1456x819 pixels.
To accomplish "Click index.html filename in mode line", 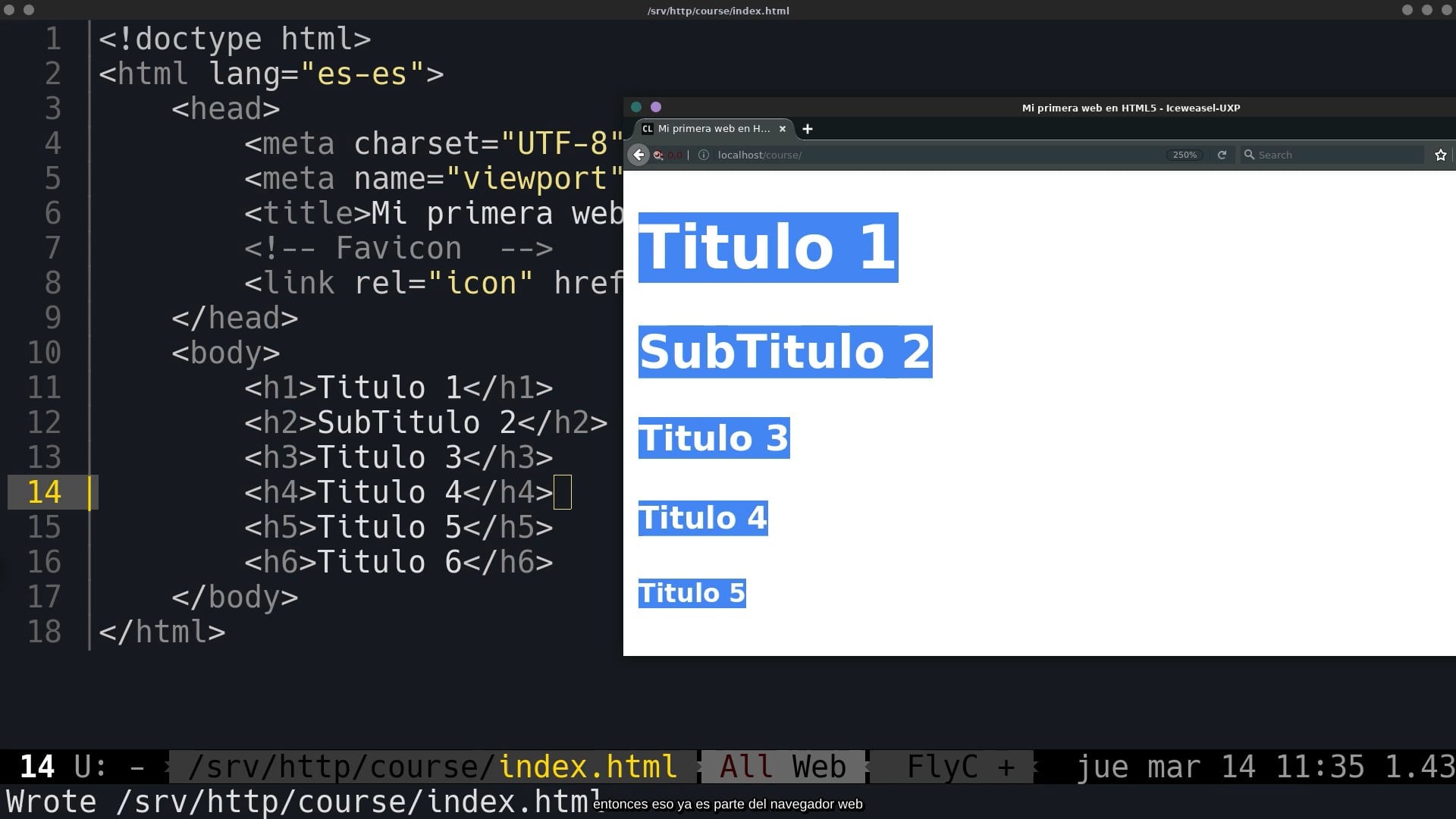I will click(588, 767).
